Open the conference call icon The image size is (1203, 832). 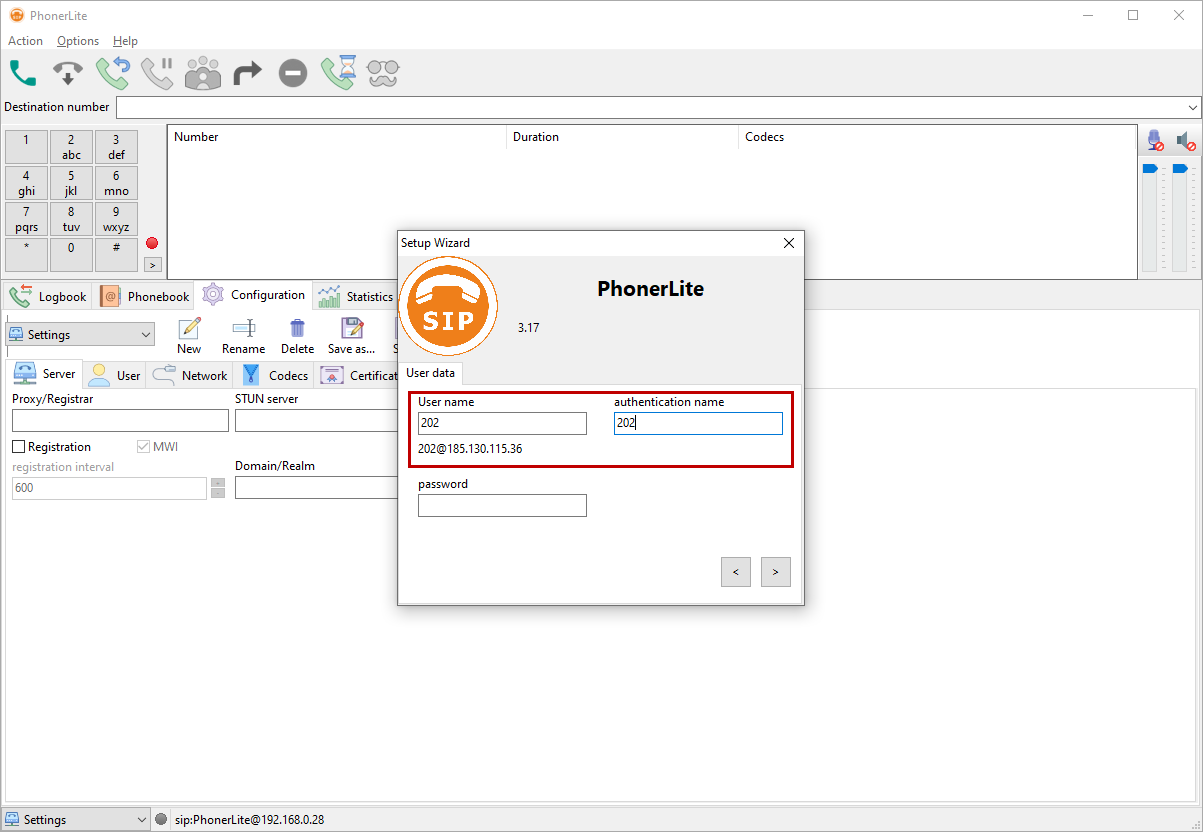click(203, 73)
